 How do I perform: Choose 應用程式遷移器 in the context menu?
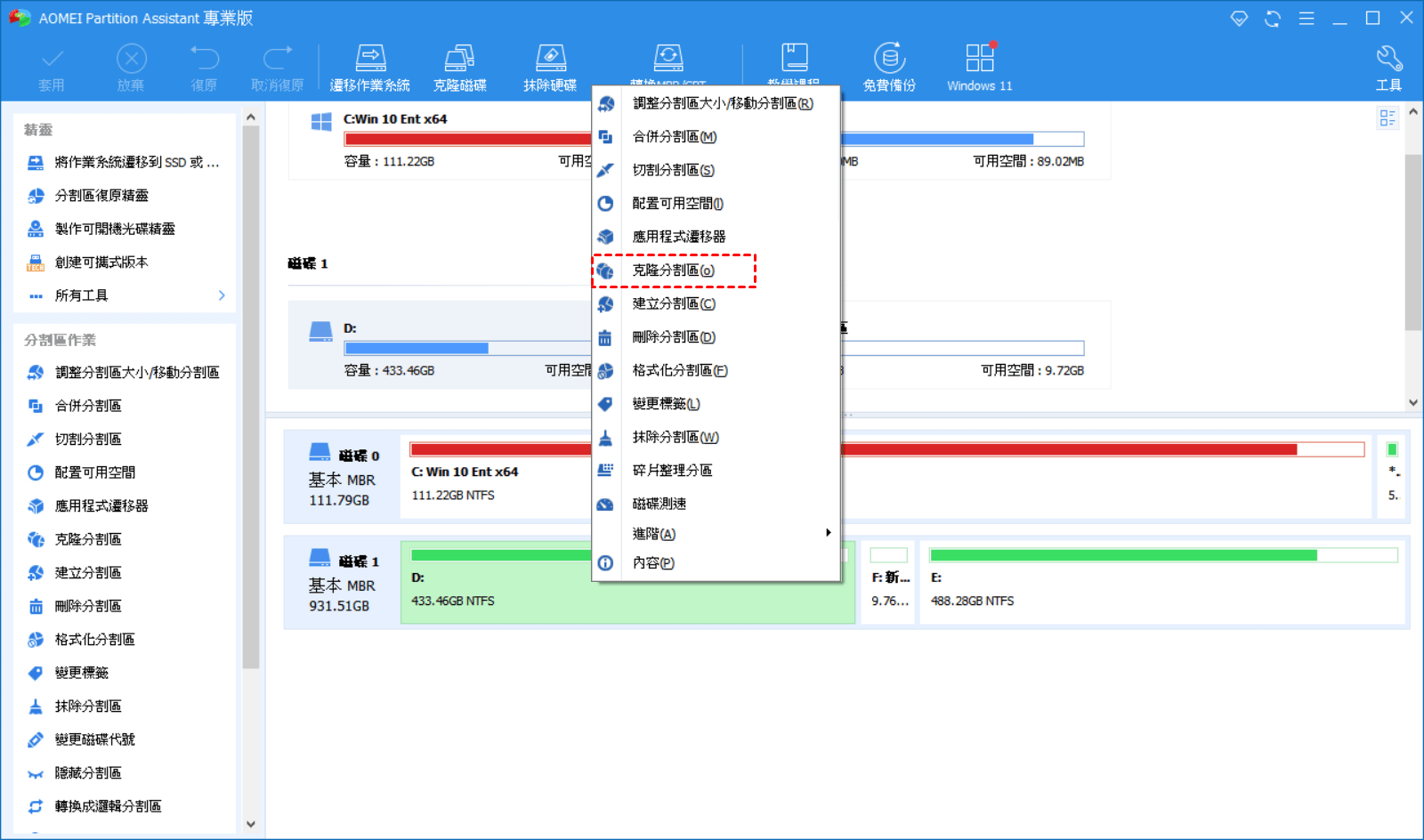pos(716,237)
